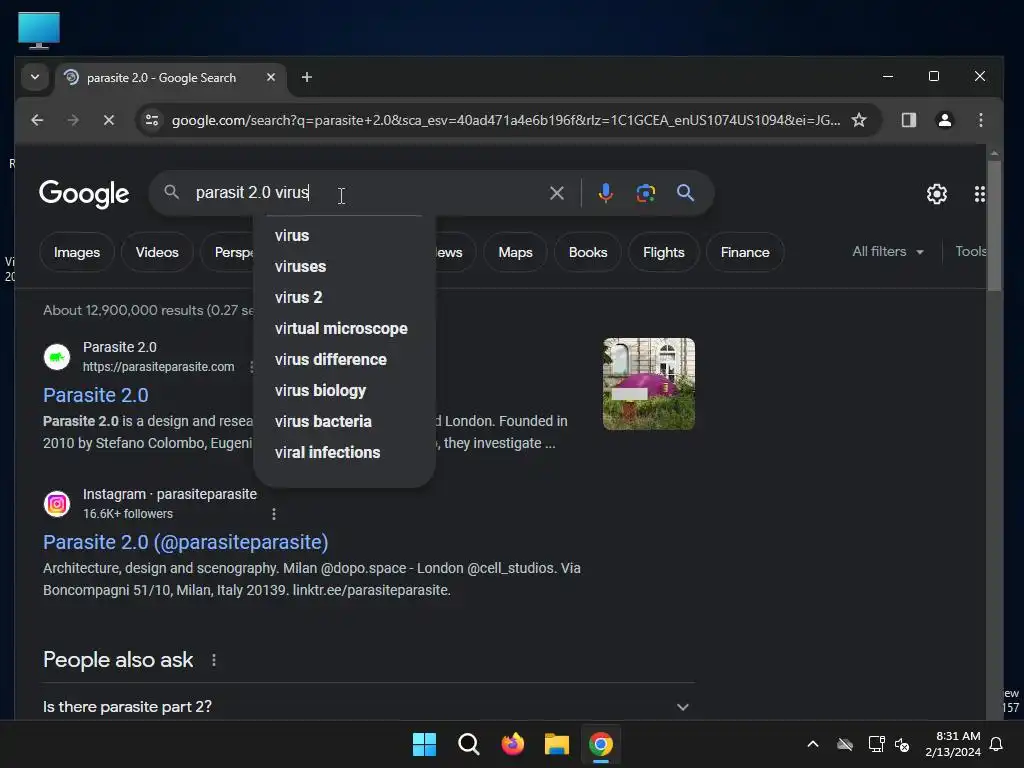Clear the search box with X icon
Image resolution: width=1024 pixels, height=768 pixels.
556,193
